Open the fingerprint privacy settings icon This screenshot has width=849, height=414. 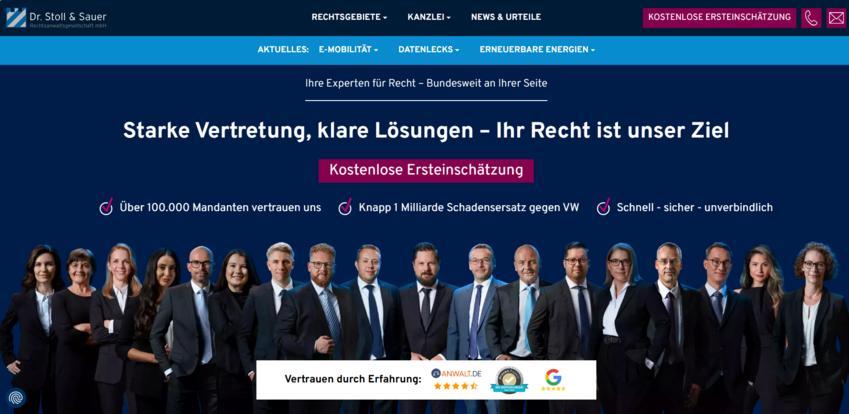coord(16,398)
